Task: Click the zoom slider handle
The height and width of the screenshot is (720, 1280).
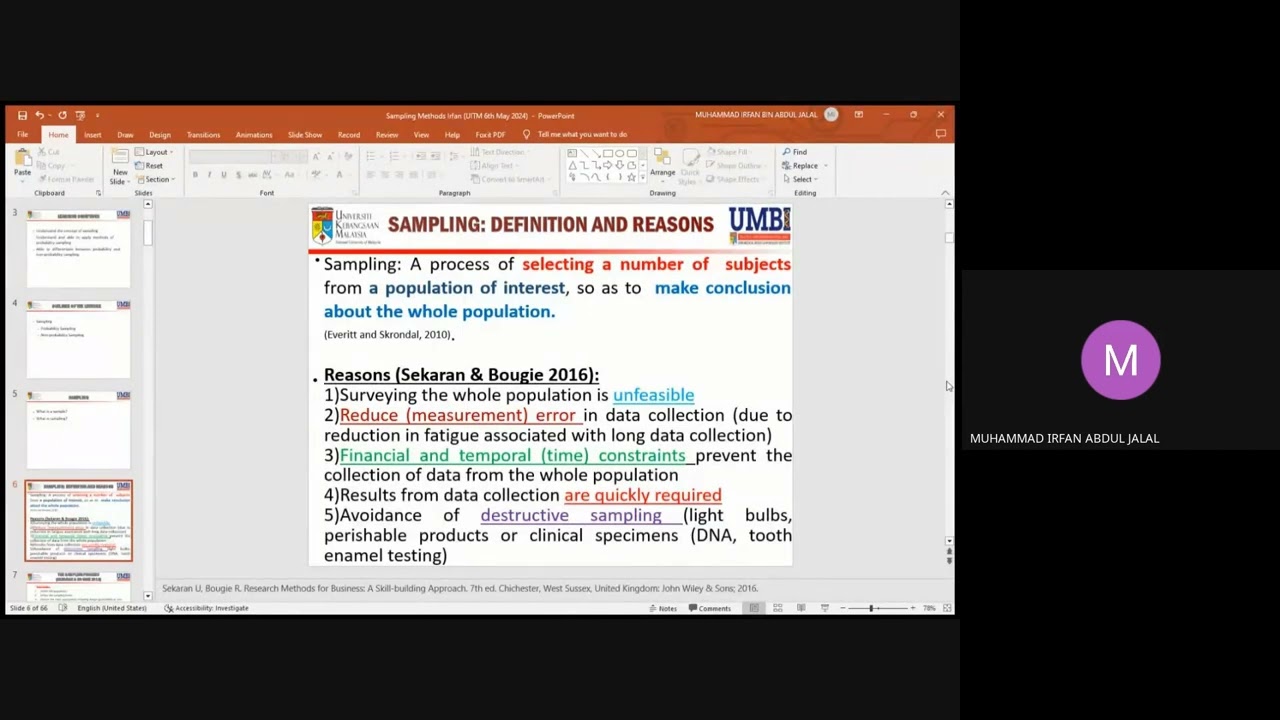Action: tap(871, 608)
